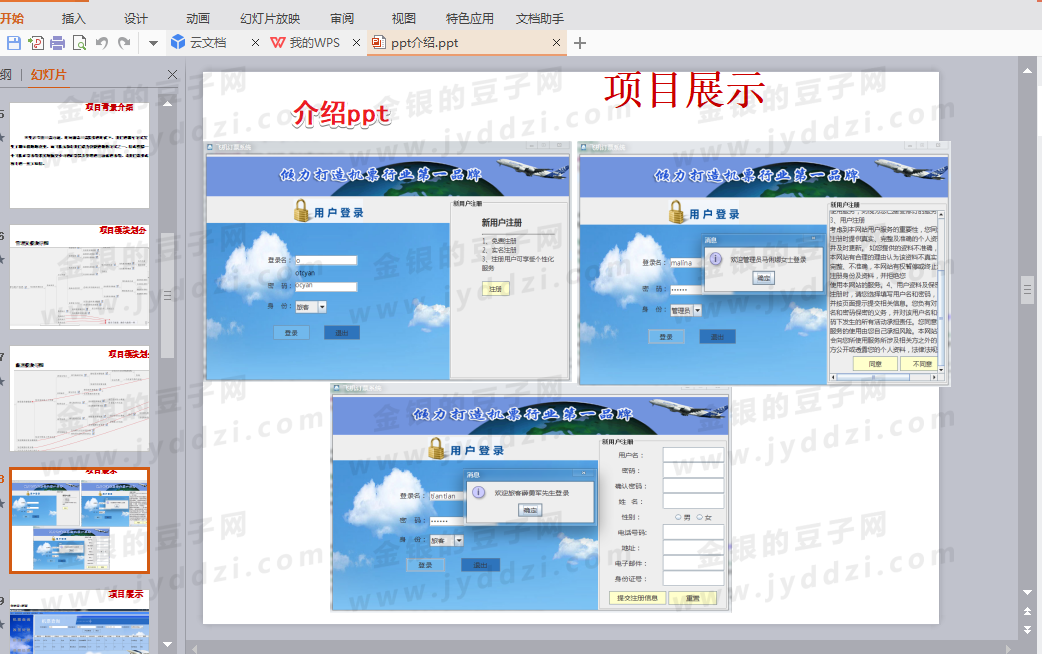Image resolution: width=1042 pixels, height=654 pixels.
Task: Open the 审阅 ribbon tab
Action: tap(342, 19)
